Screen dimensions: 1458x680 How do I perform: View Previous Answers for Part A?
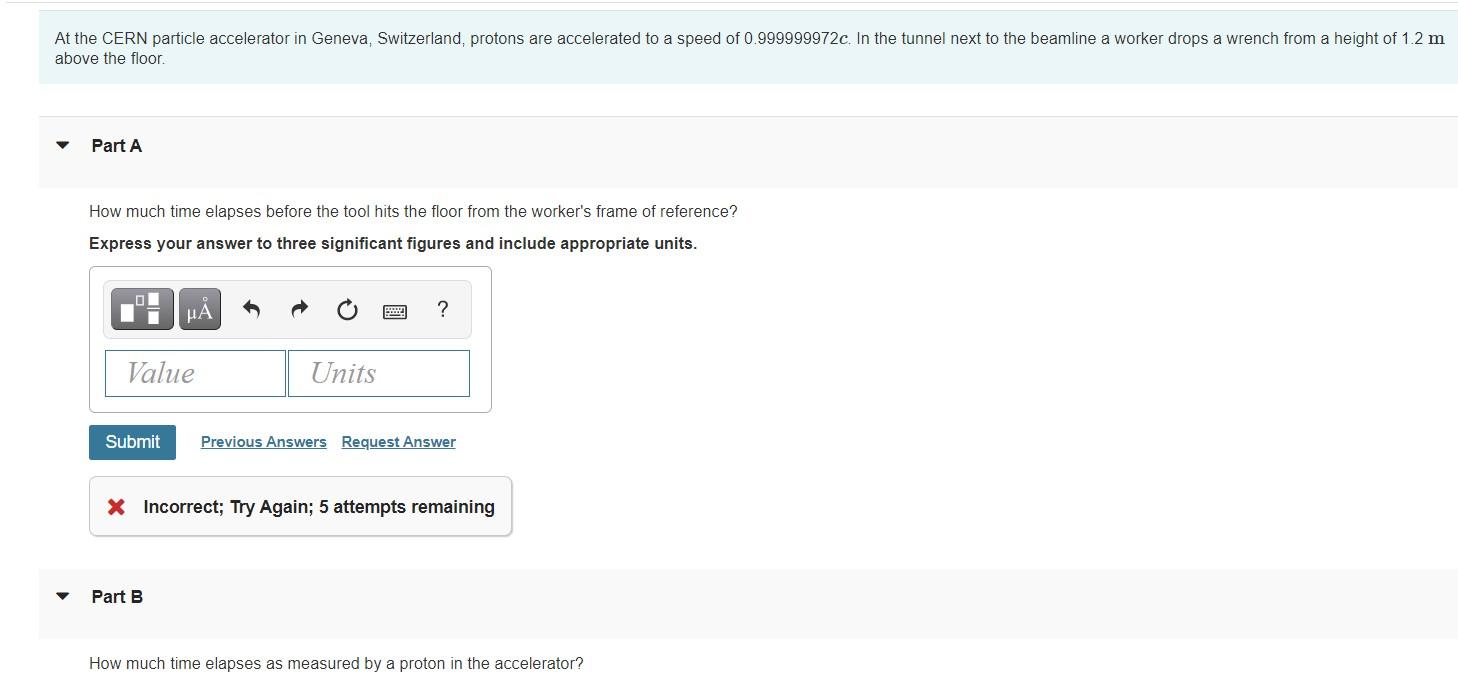point(262,441)
